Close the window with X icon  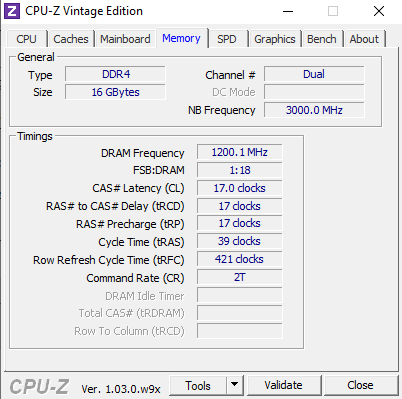click(379, 11)
